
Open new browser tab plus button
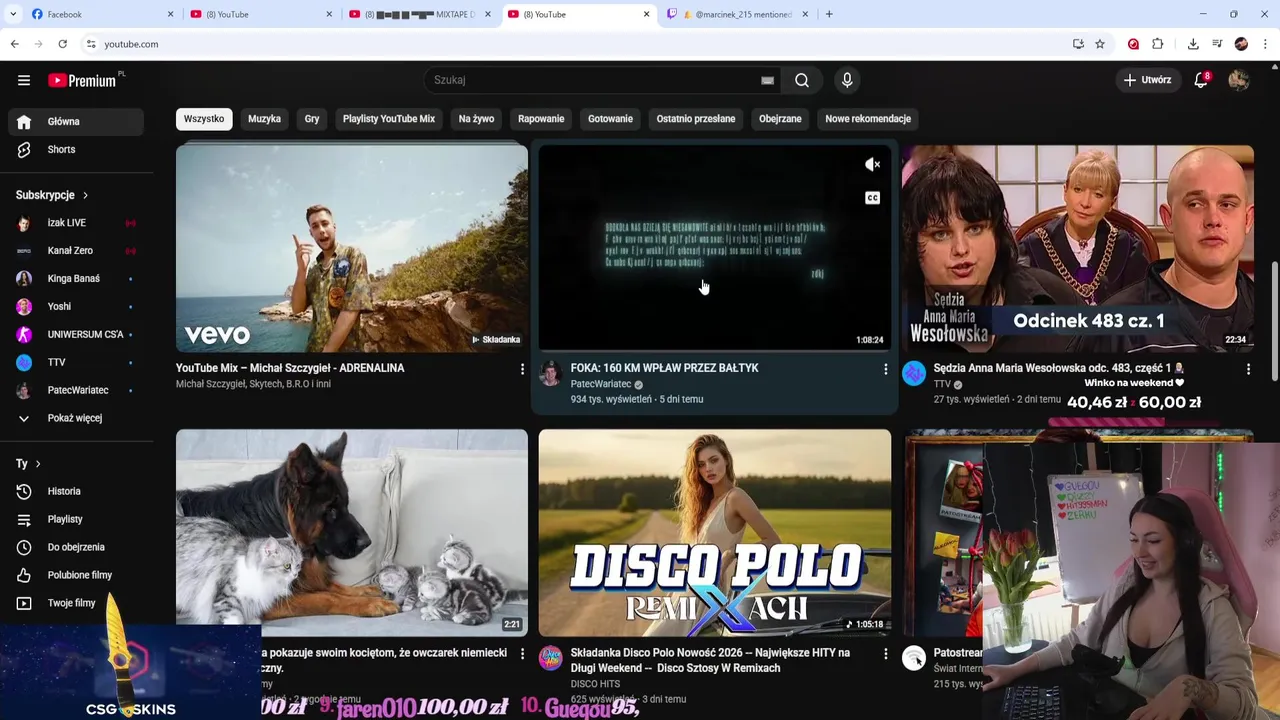(x=829, y=14)
